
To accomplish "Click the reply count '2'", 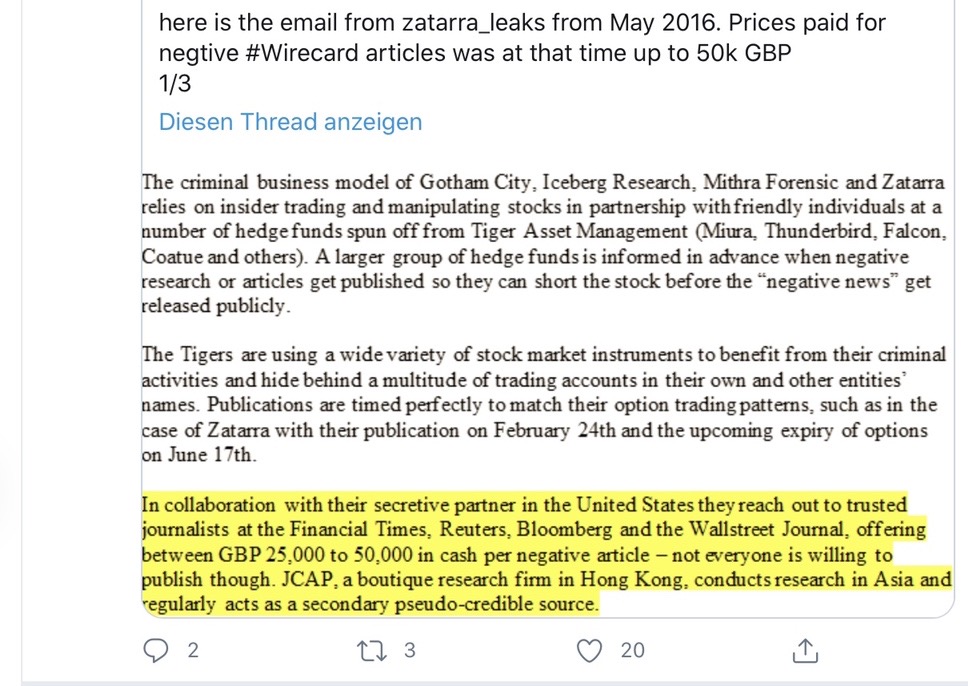I will click(x=192, y=651).
